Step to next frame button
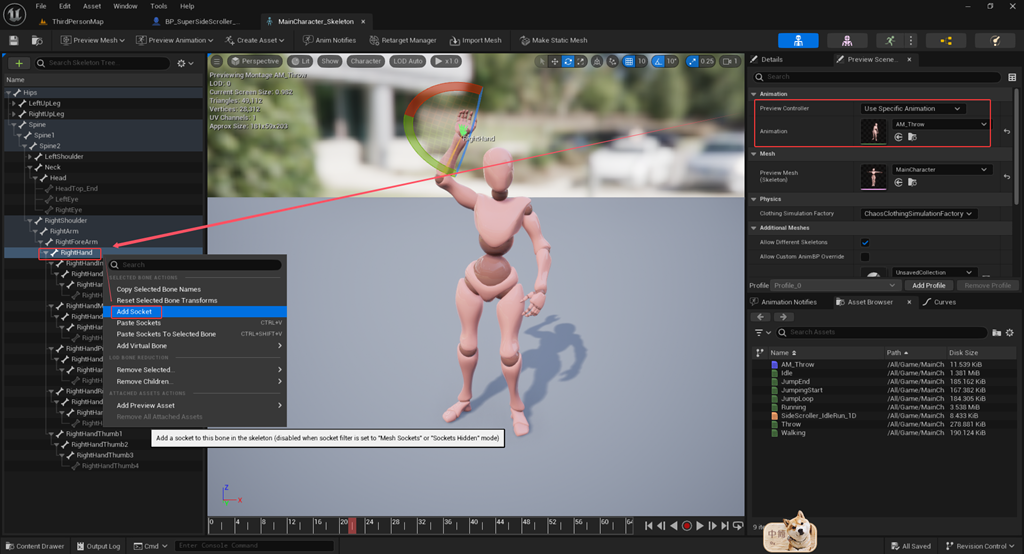1024x554 pixels. pos(712,525)
